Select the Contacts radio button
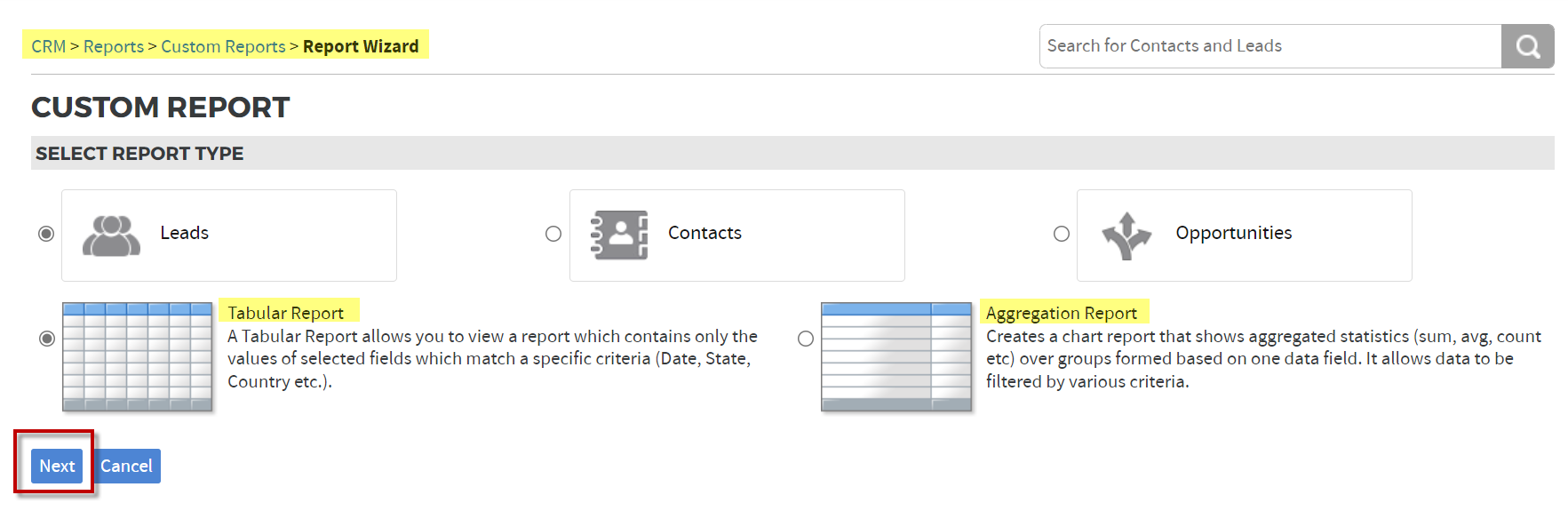 point(553,234)
